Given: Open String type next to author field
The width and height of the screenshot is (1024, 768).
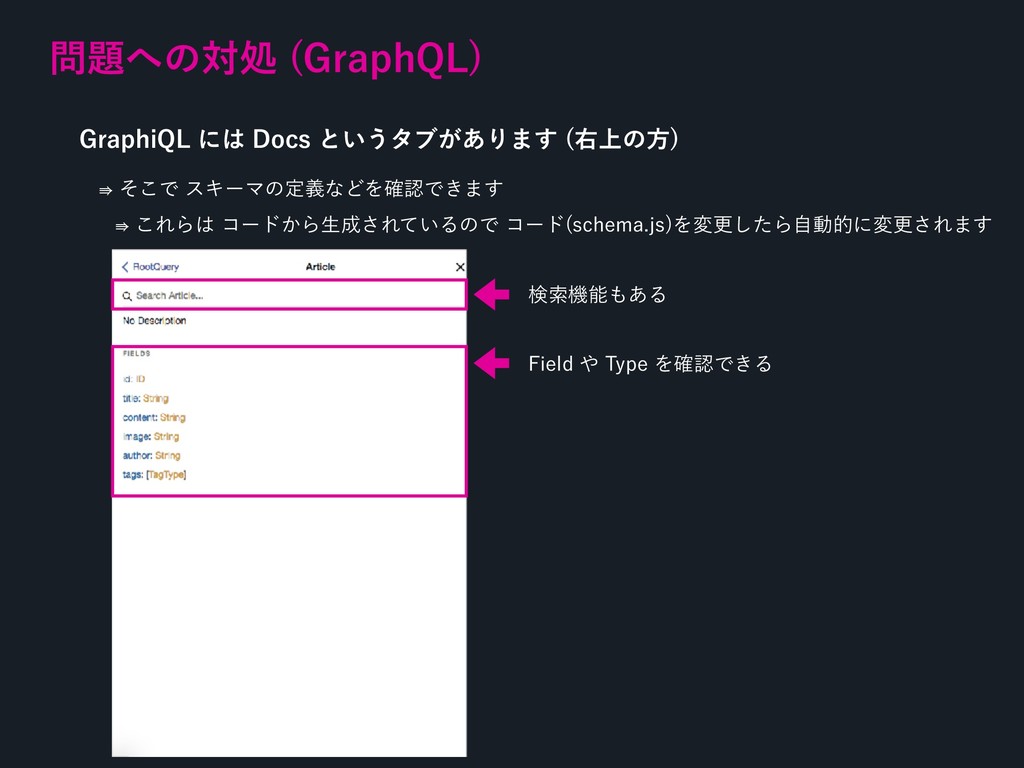Looking at the screenshot, I should click(x=168, y=455).
